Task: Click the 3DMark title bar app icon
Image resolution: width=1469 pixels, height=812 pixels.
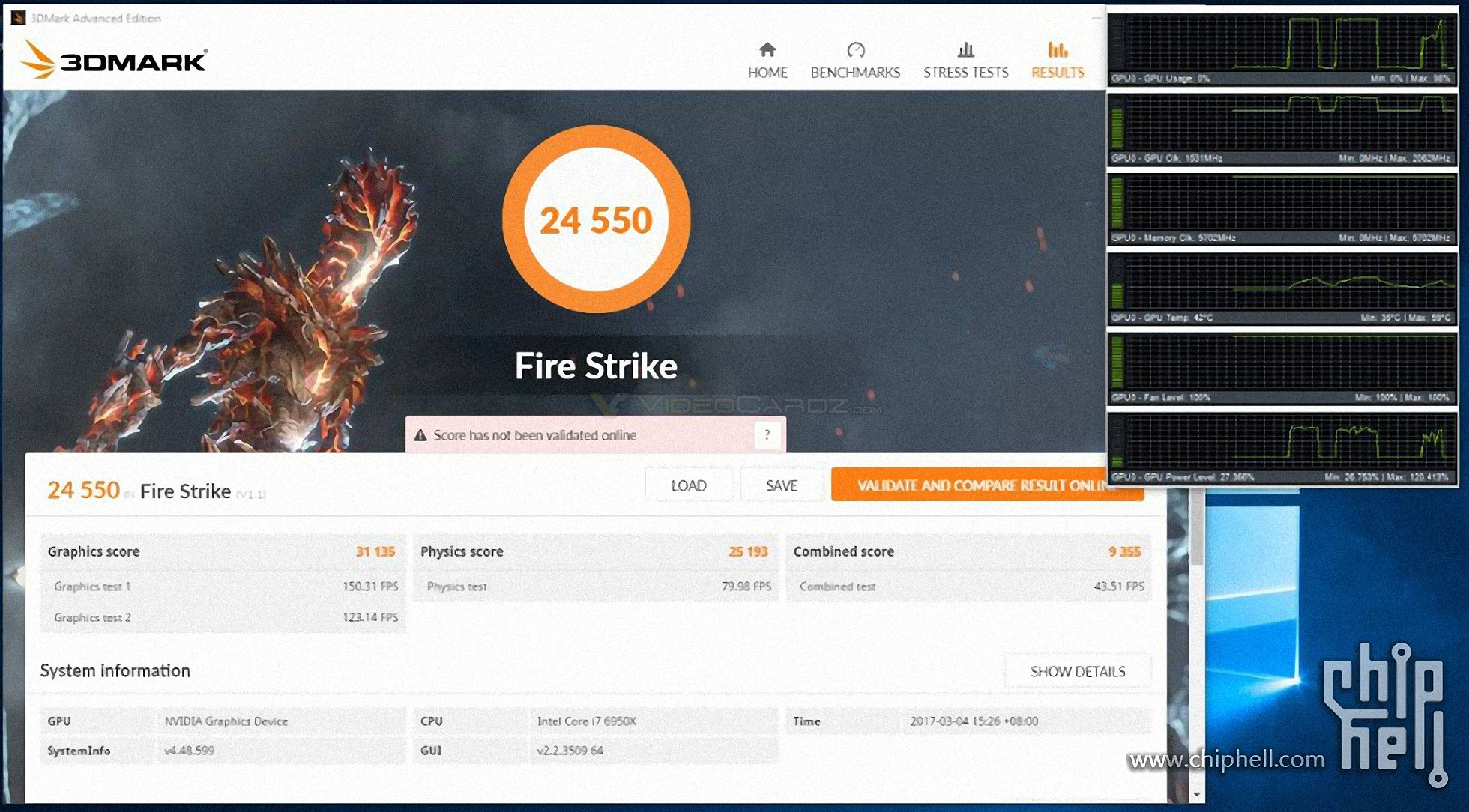Action: (x=19, y=18)
